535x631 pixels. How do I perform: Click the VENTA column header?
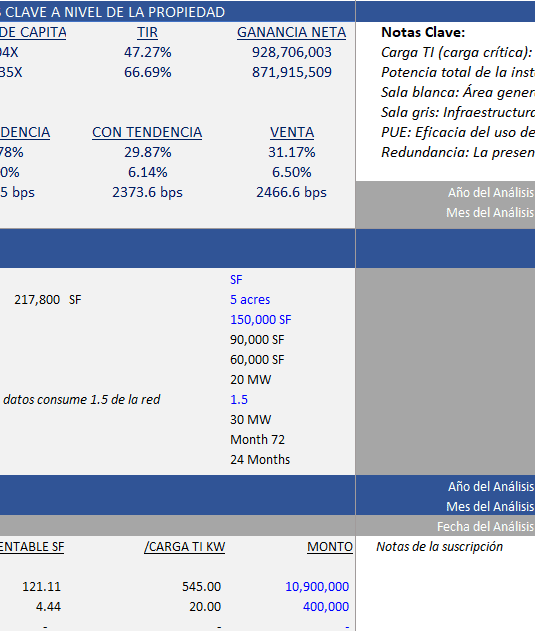(x=292, y=132)
